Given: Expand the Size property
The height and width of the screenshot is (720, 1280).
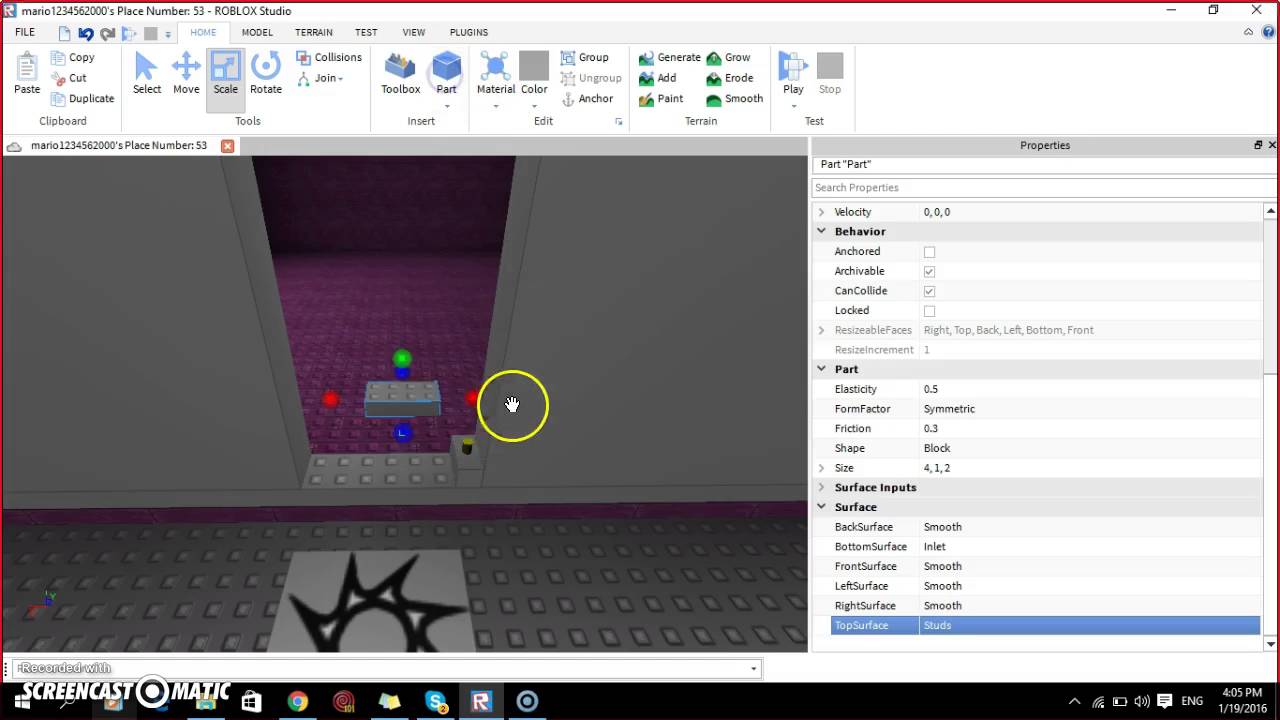Looking at the screenshot, I should pyautogui.click(x=822, y=468).
